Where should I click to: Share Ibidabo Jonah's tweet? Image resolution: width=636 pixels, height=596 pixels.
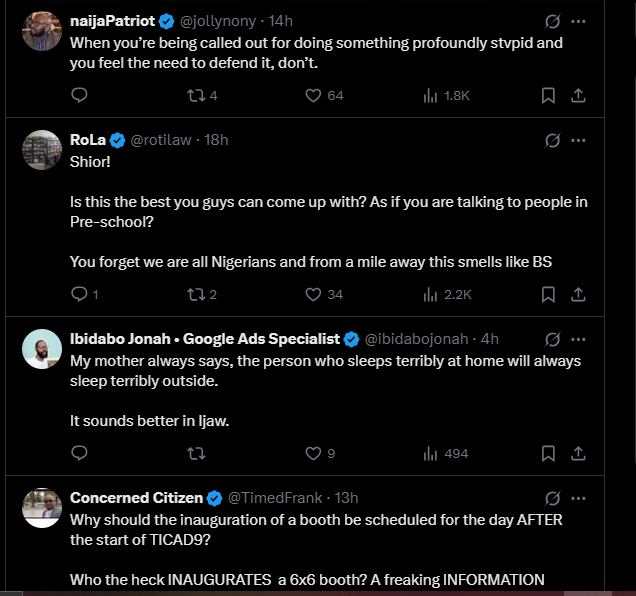click(x=578, y=454)
